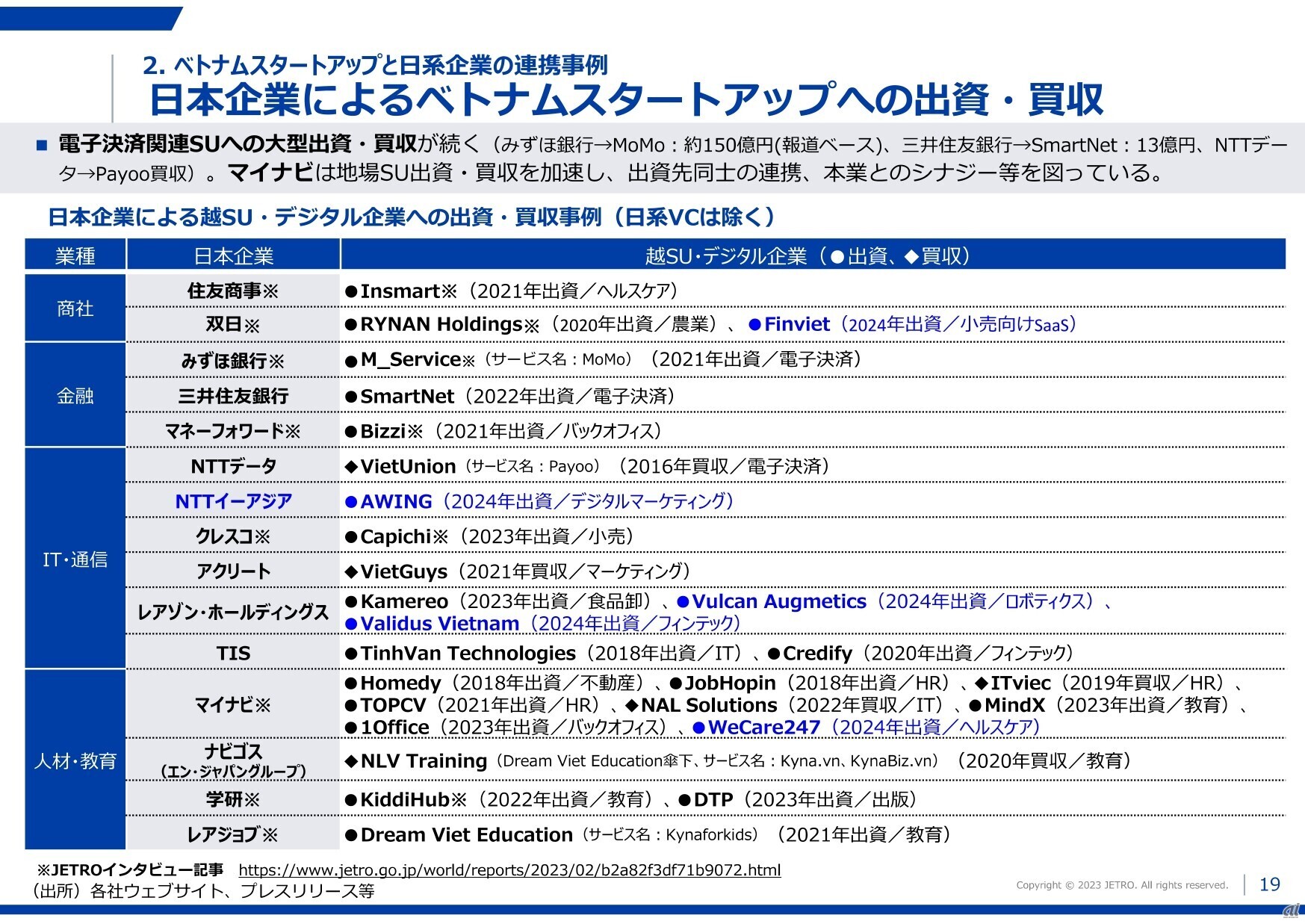
Task: Select the '商社' category cell
Action: click(75, 308)
